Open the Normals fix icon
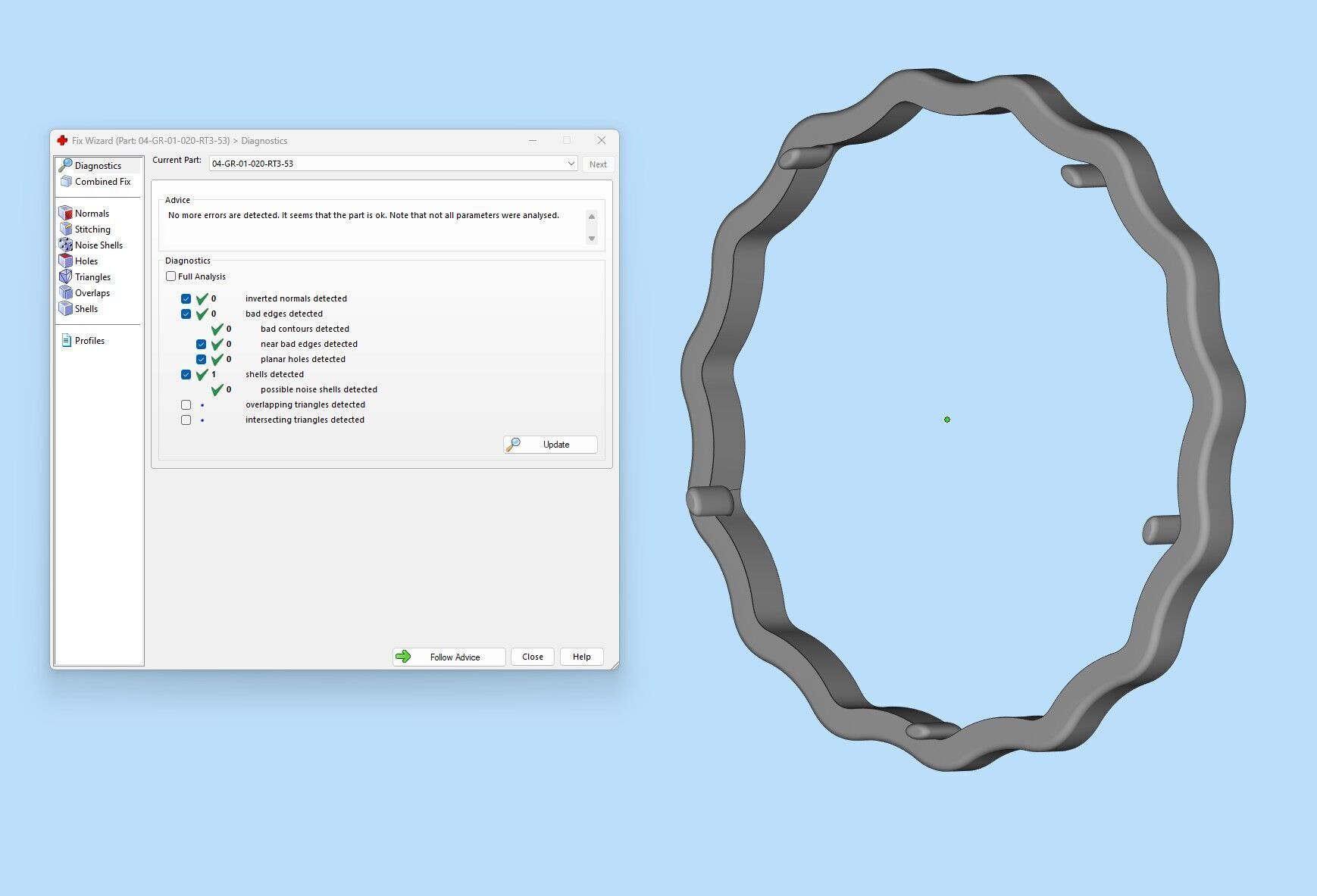1317x896 pixels. click(x=66, y=214)
